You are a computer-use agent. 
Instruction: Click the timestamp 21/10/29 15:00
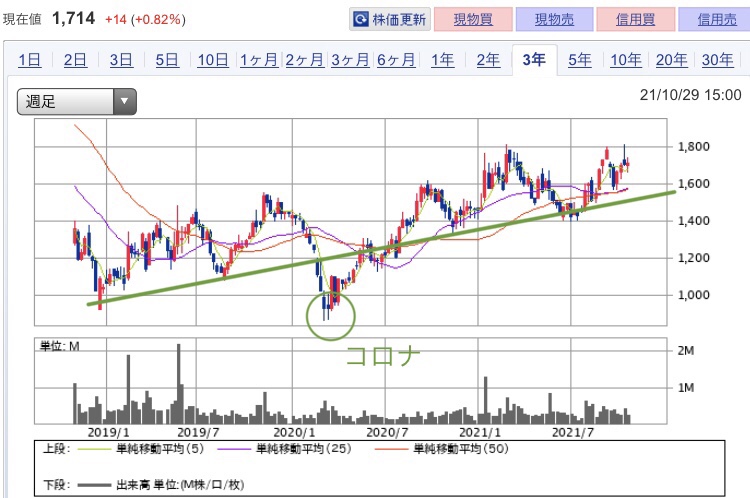coord(690,95)
